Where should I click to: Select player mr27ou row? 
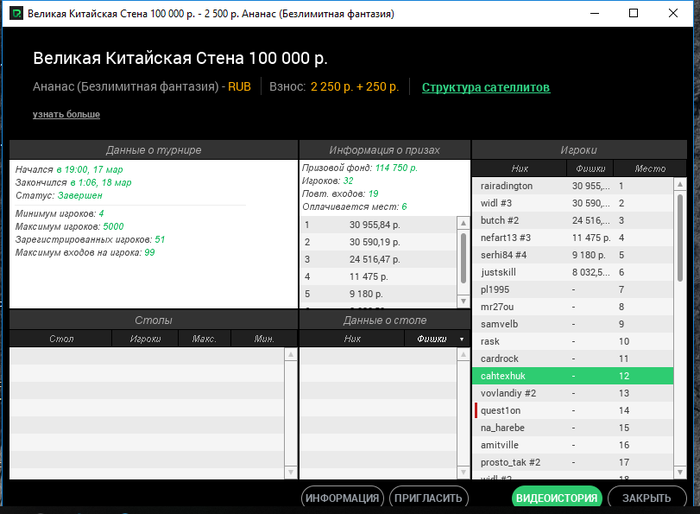coord(572,307)
